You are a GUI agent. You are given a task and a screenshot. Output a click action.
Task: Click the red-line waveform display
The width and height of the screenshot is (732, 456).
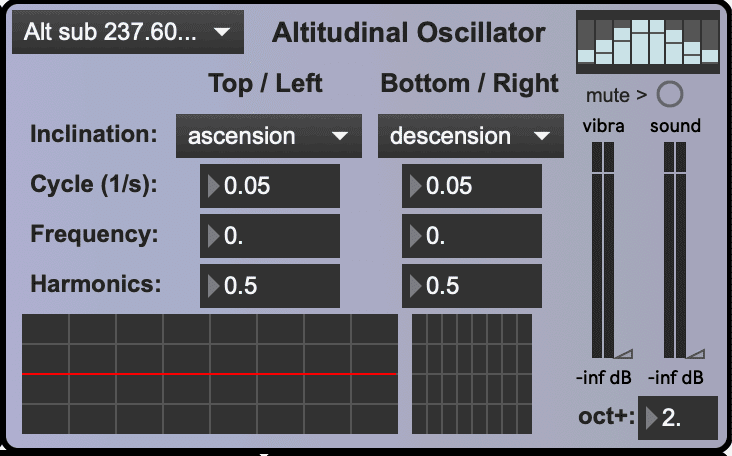point(210,374)
